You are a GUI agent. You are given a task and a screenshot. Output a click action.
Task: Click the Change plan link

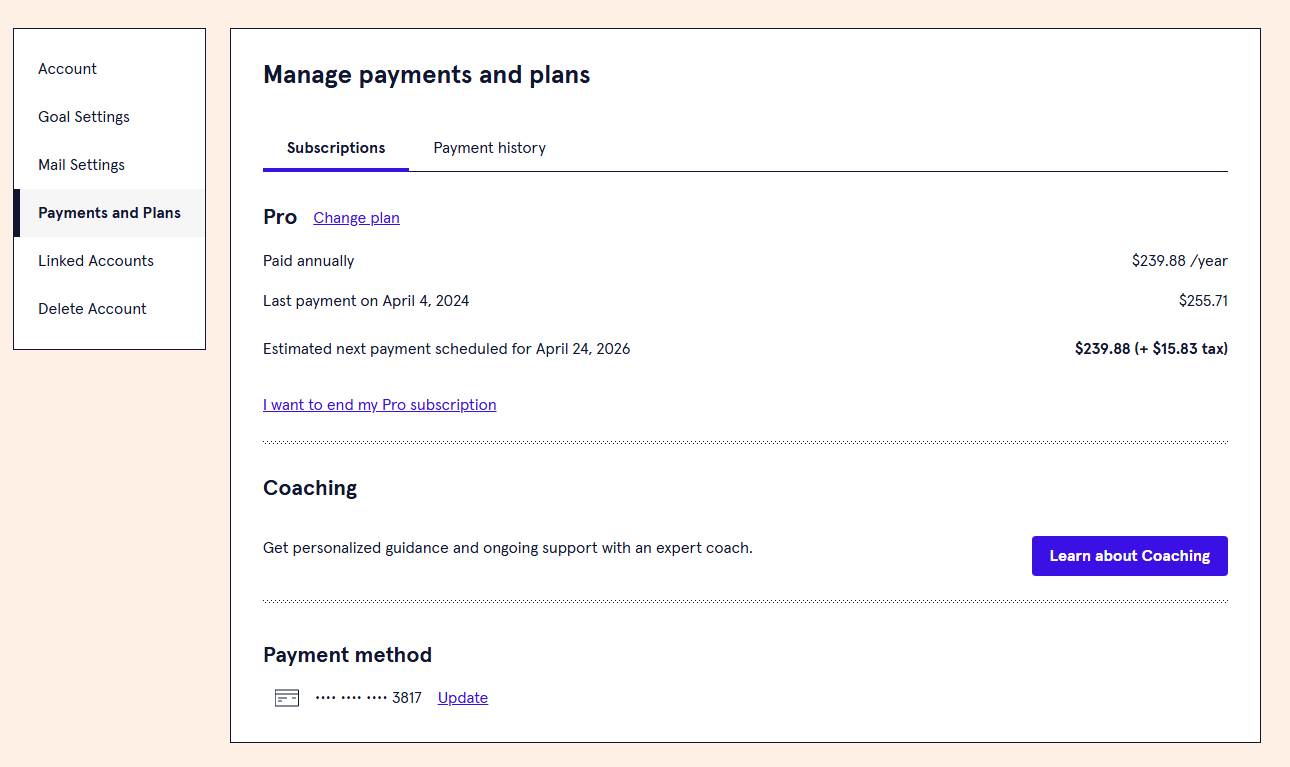(356, 218)
